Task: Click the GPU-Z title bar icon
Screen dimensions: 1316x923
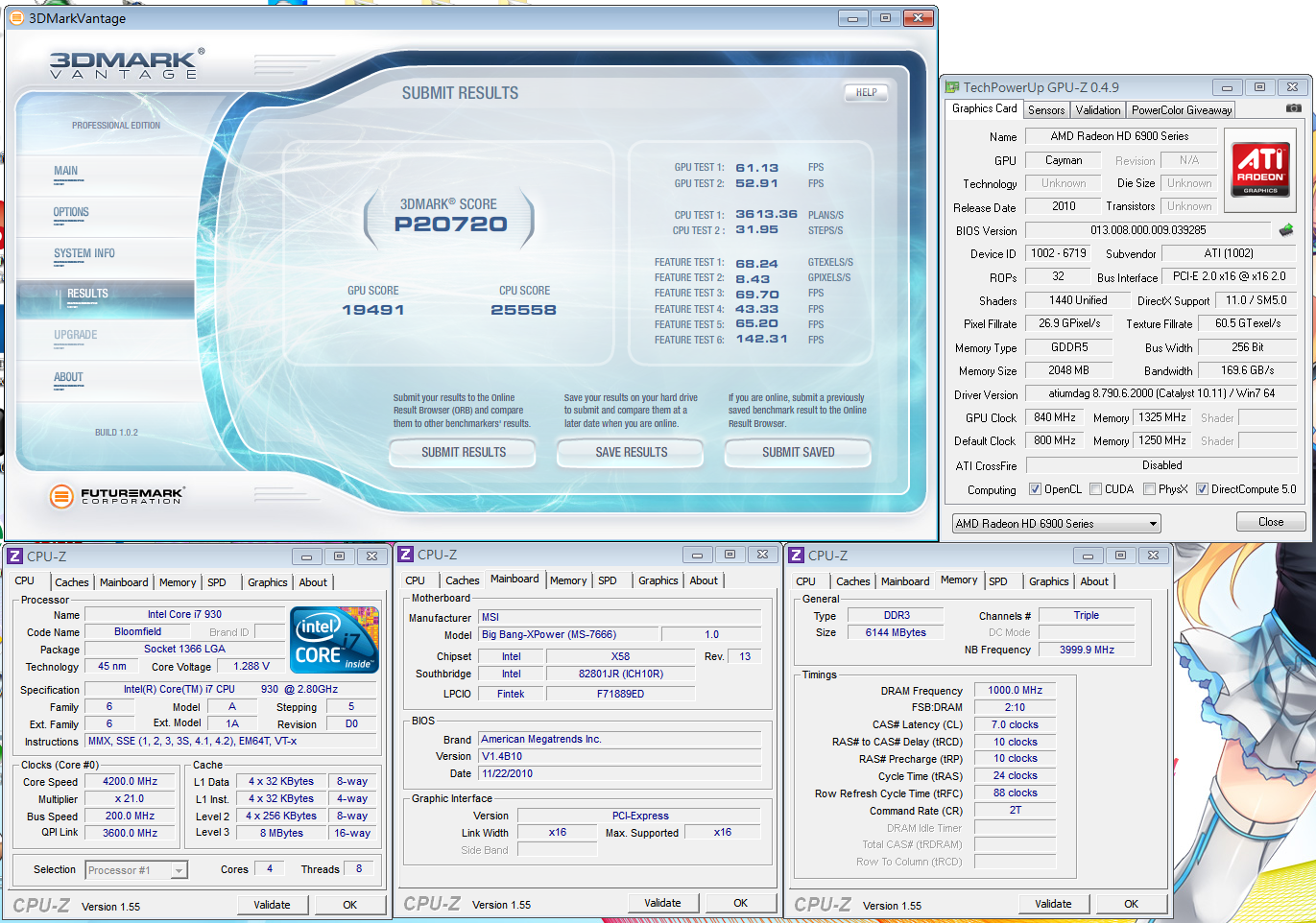Action: coord(953,87)
